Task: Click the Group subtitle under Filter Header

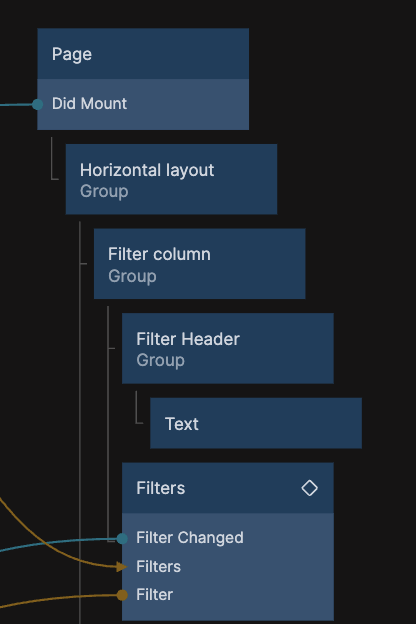Action: pyautogui.click(x=160, y=361)
